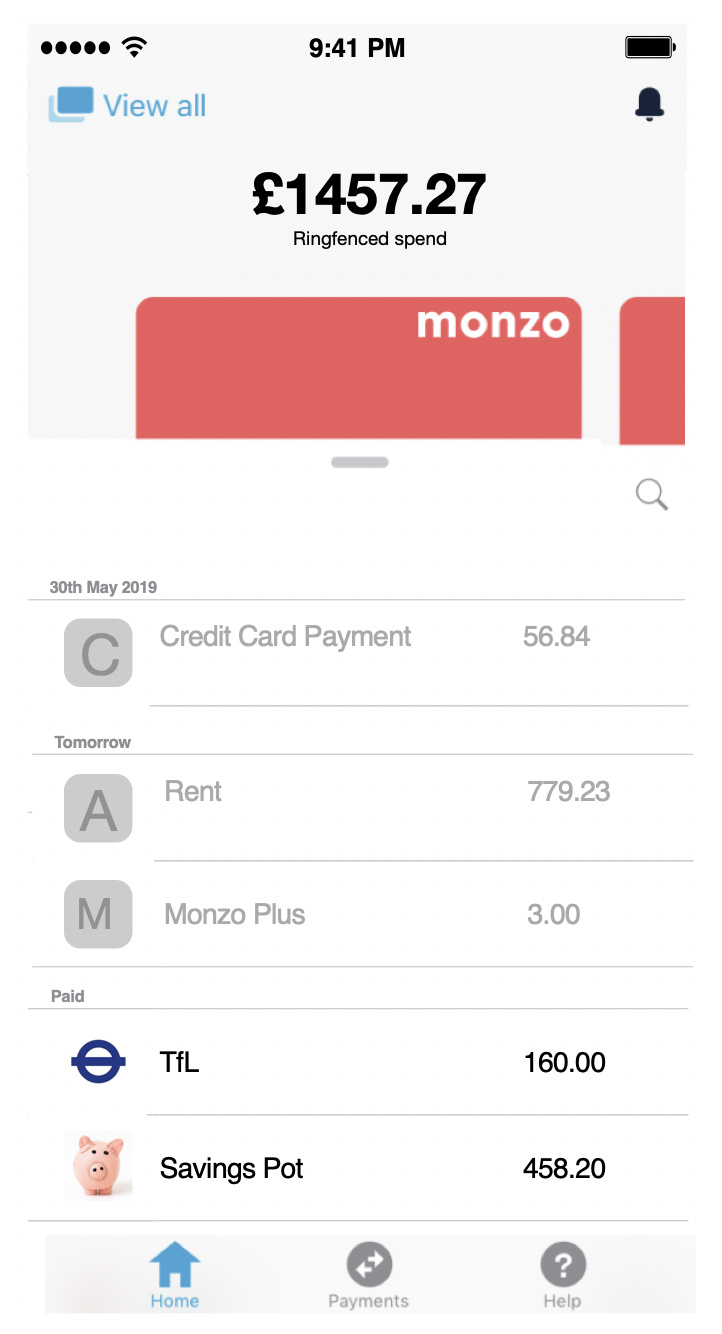Go to the Home tab
The image size is (722, 1334).
[175, 1276]
